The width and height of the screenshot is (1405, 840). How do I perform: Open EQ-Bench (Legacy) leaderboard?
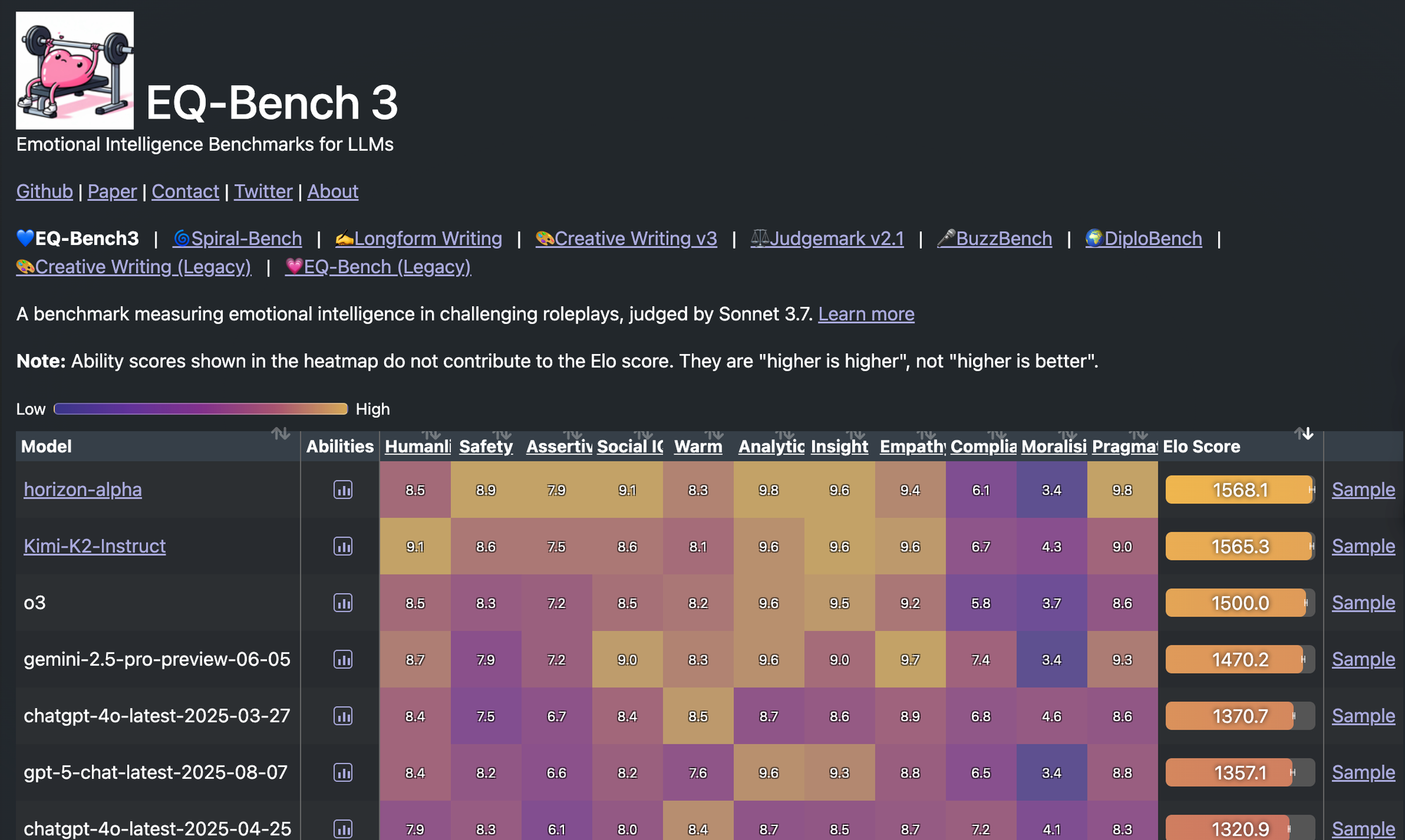click(378, 267)
